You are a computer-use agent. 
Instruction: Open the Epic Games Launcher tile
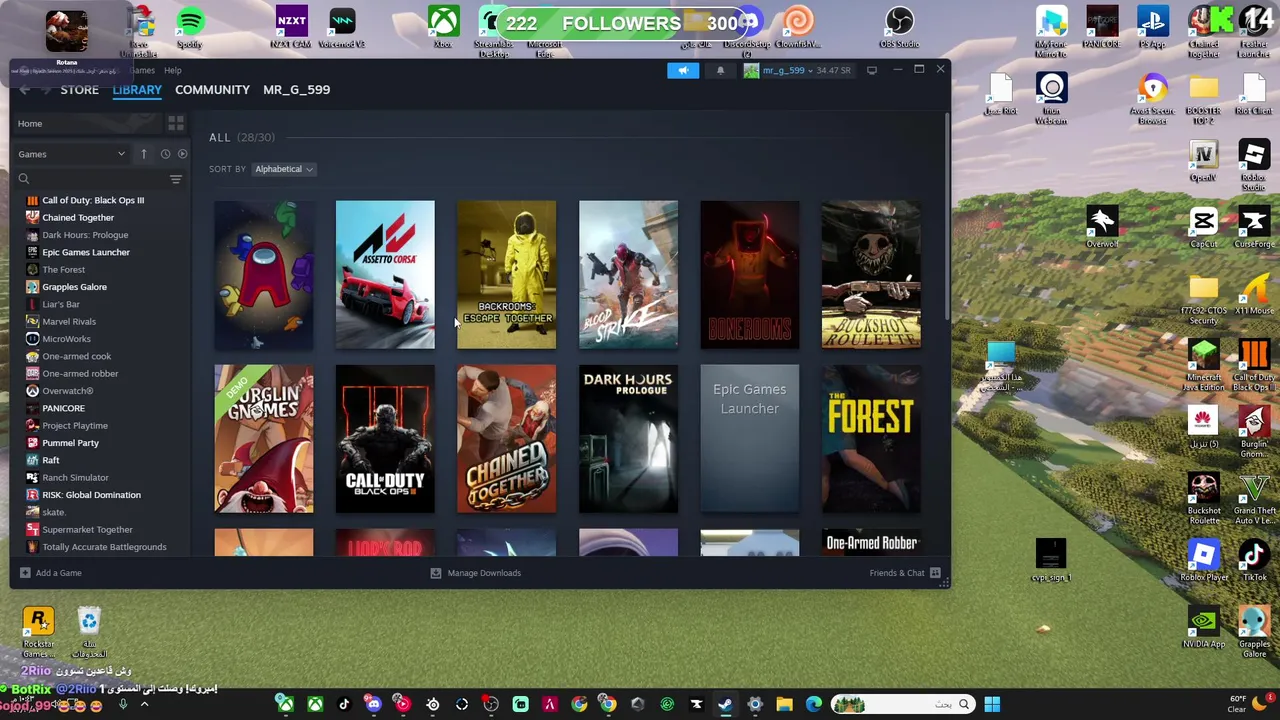coord(749,439)
